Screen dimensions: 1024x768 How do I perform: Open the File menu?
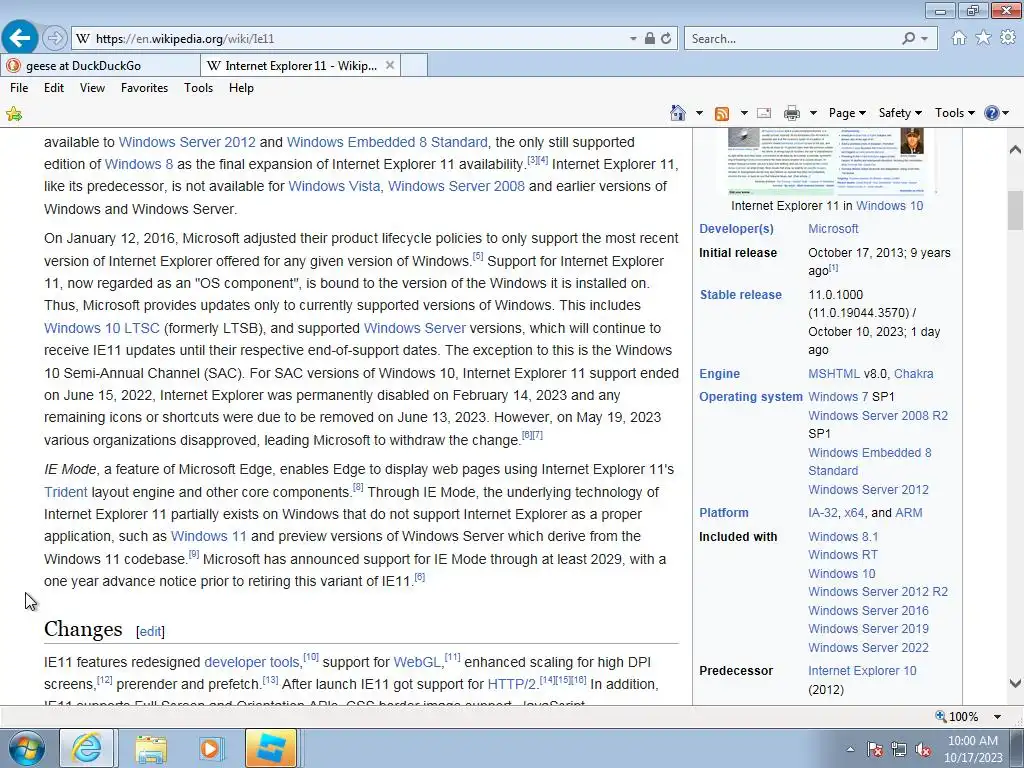19,88
